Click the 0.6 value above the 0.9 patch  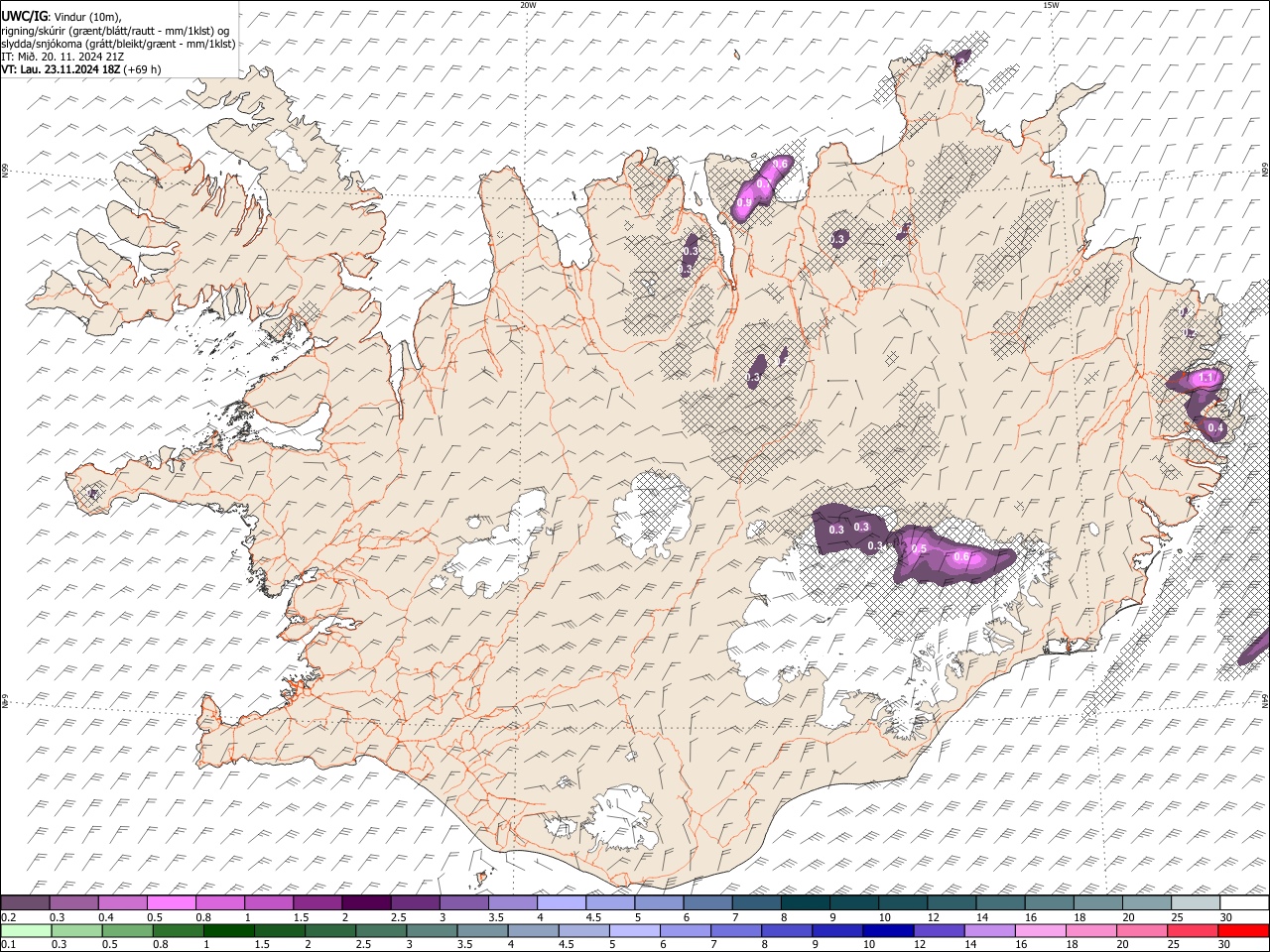pyautogui.click(x=780, y=165)
